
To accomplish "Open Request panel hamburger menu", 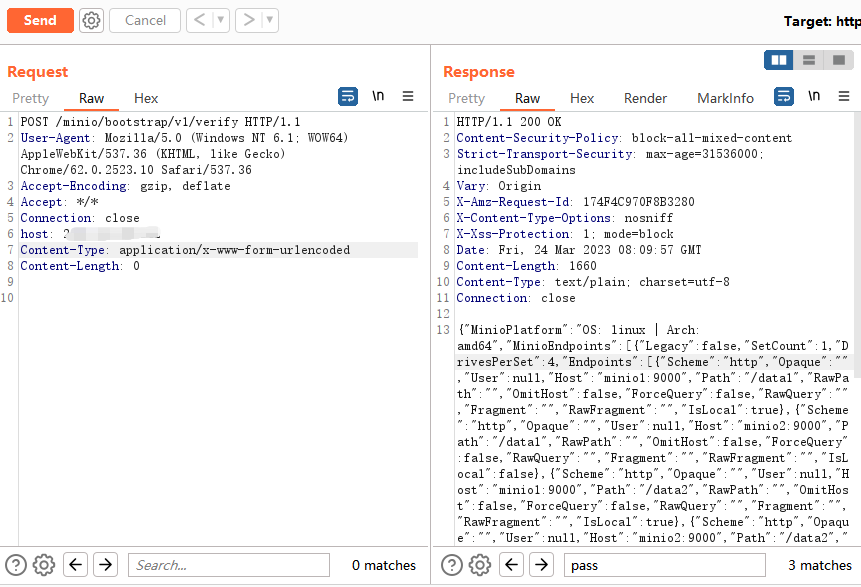I will [408, 96].
